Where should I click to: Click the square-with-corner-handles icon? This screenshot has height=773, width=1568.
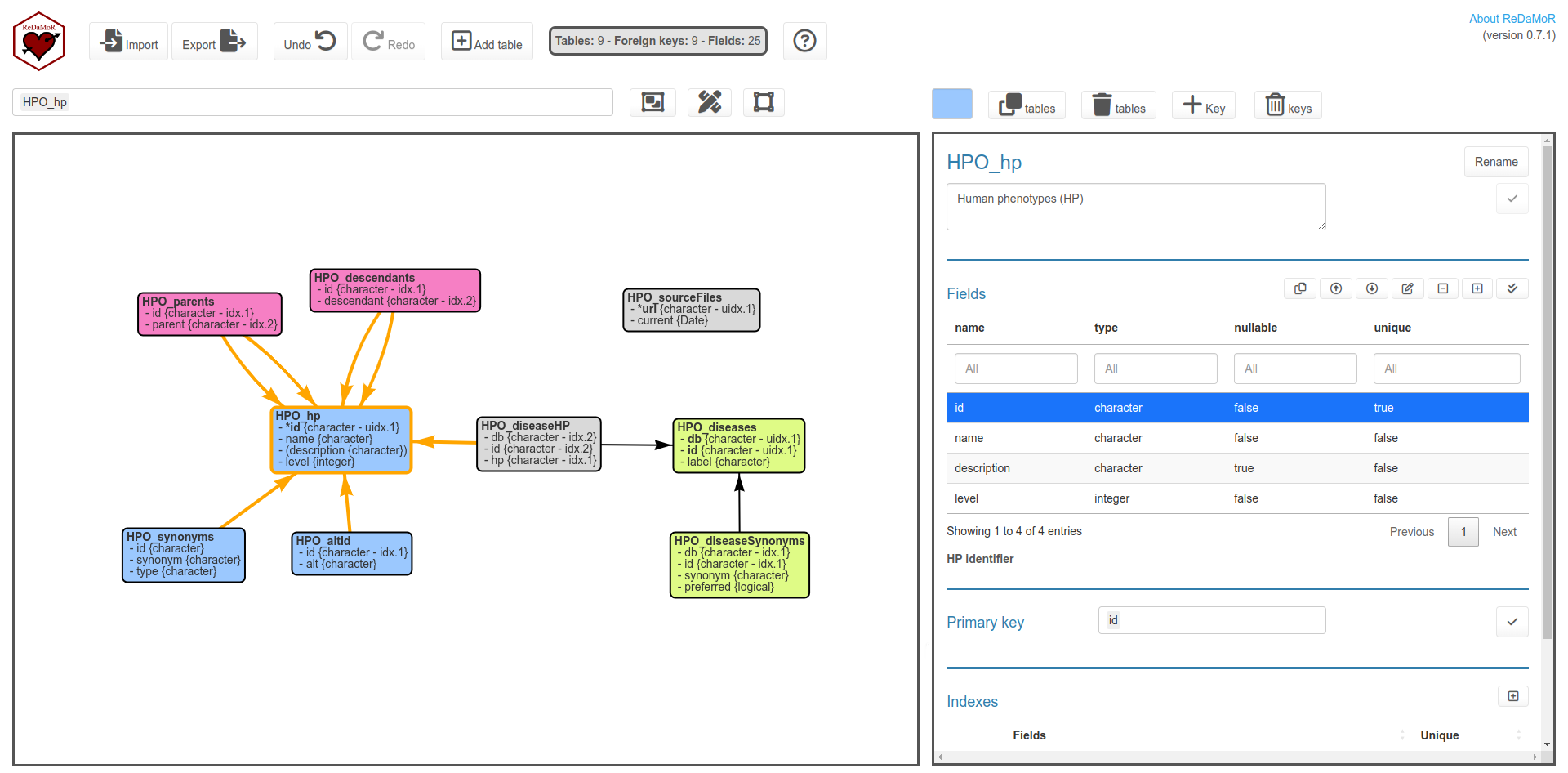pos(764,102)
